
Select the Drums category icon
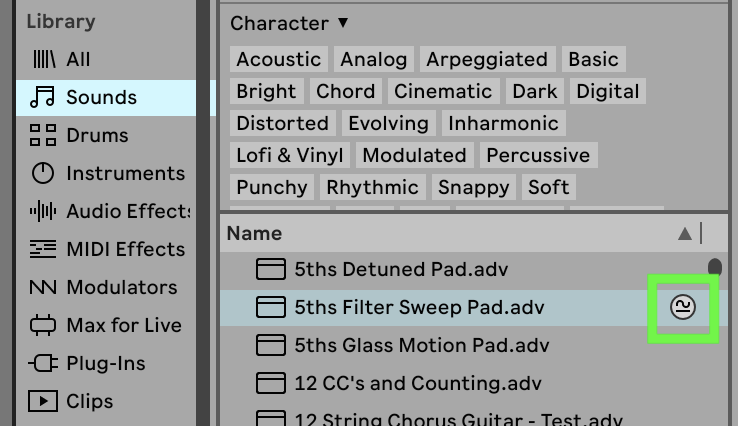pyautogui.click(x=43, y=136)
